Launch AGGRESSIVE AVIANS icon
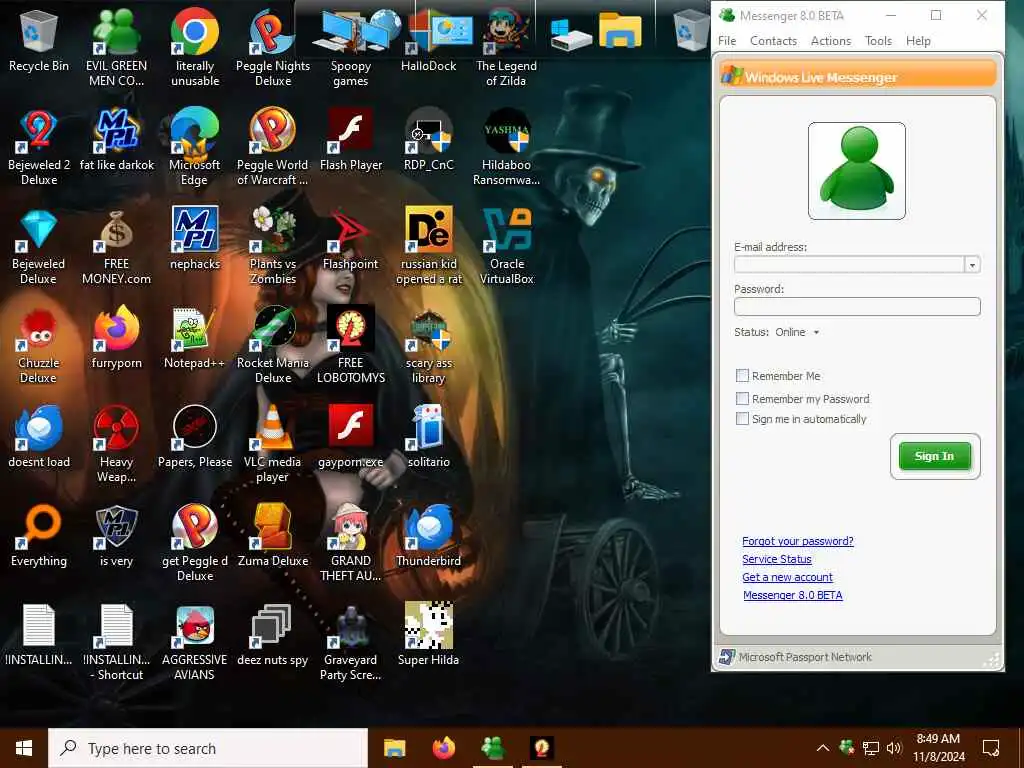The height and width of the screenshot is (768, 1024). pos(195,643)
